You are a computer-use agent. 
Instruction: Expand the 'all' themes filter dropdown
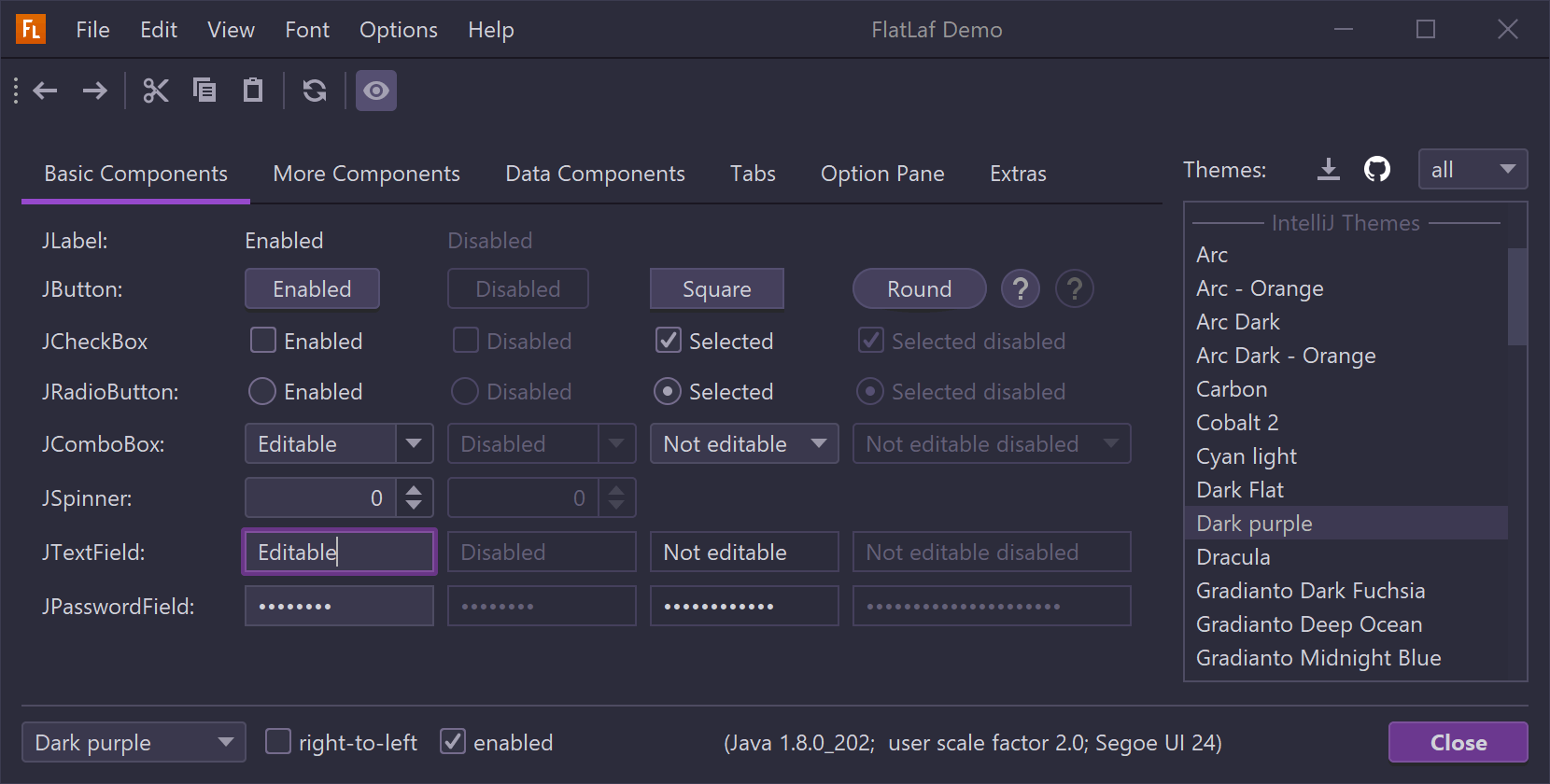coord(1472,169)
